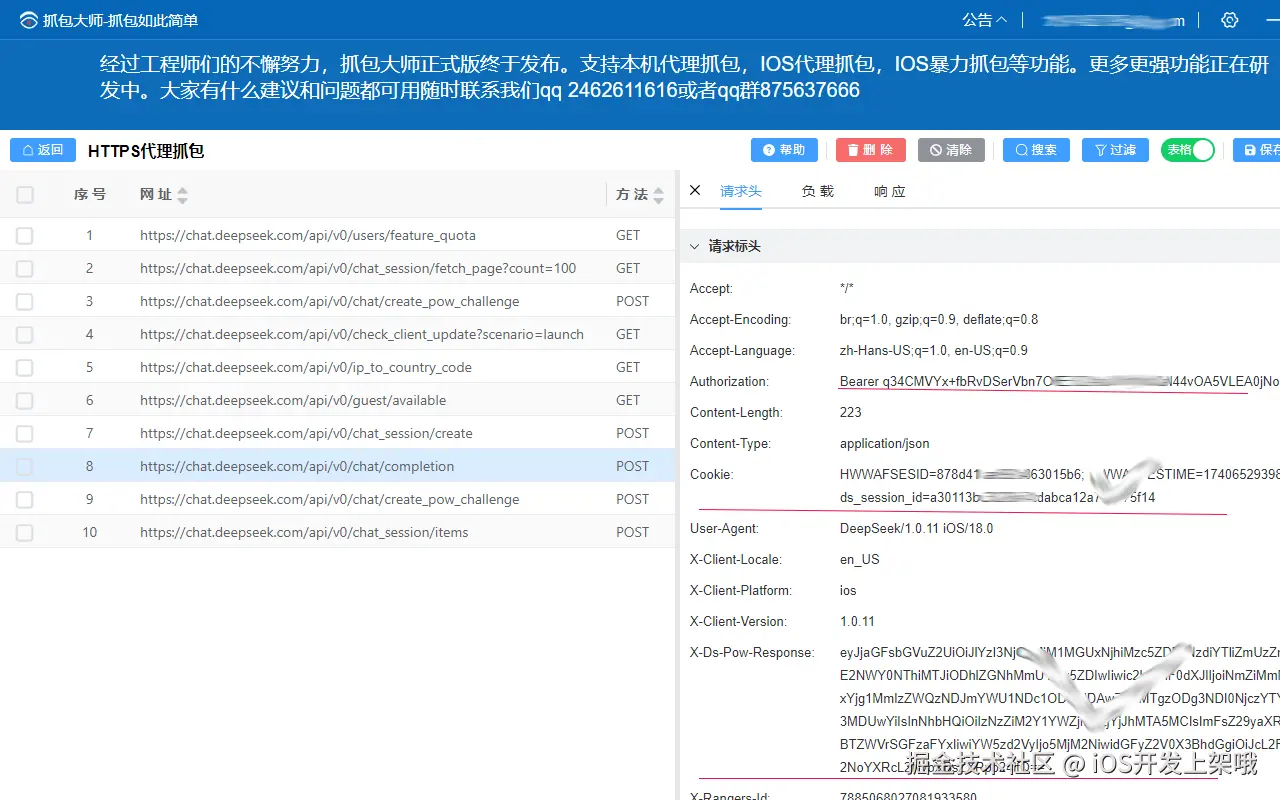Screen dimensions: 1280x800
Task: Select the chat/completion URL in row 8
Action: [x=297, y=467]
